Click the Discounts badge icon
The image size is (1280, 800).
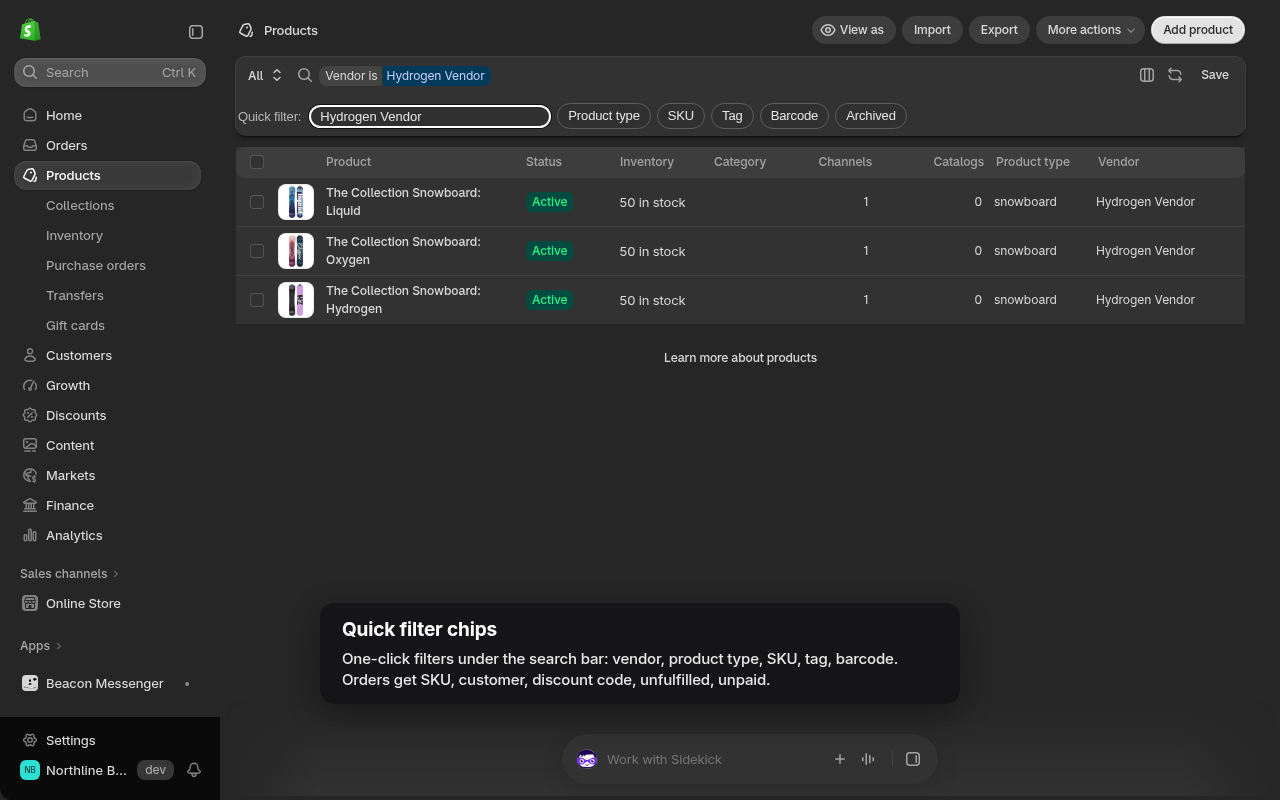pos(30,415)
